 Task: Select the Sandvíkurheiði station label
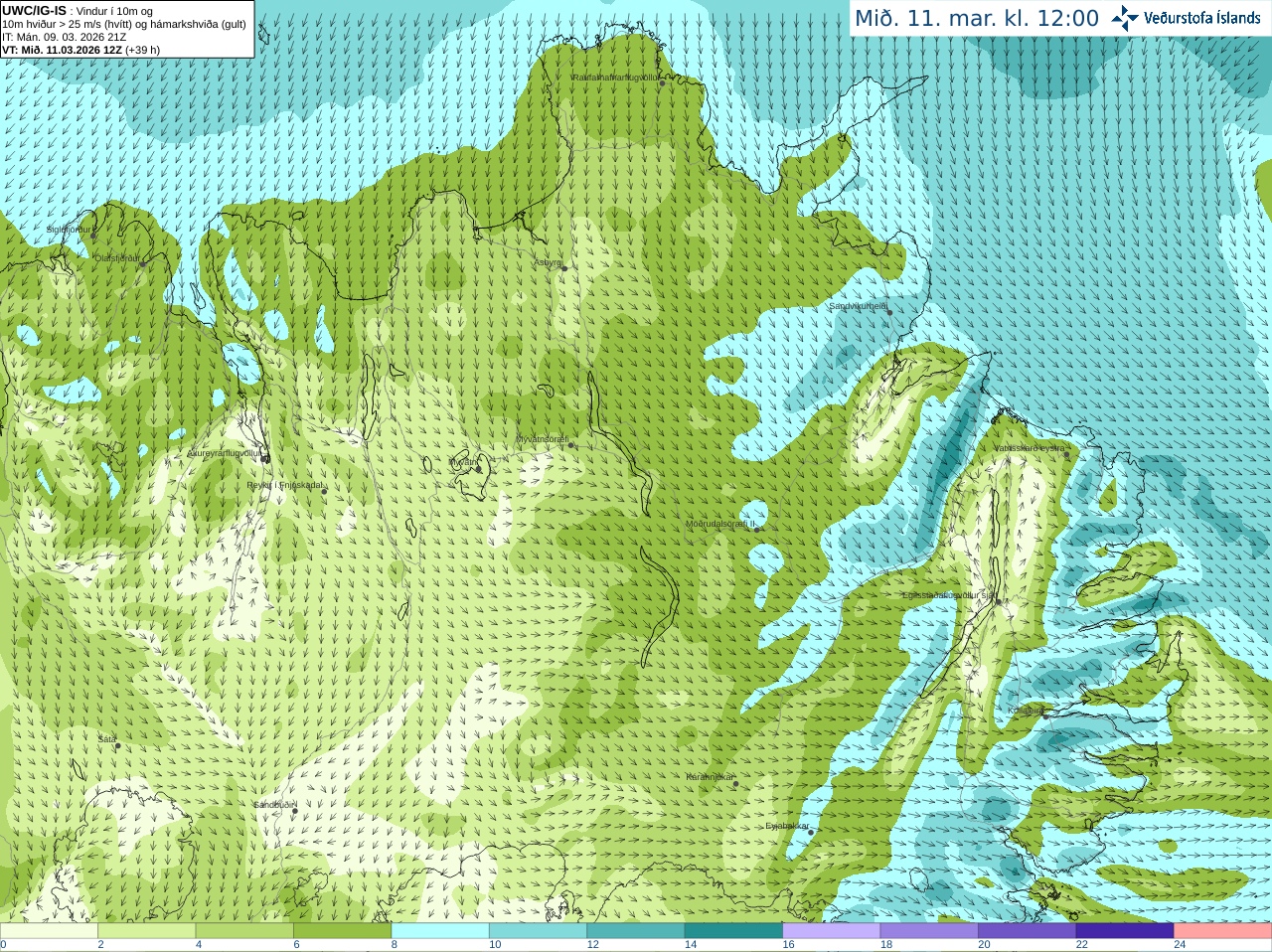(x=858, y=306)
